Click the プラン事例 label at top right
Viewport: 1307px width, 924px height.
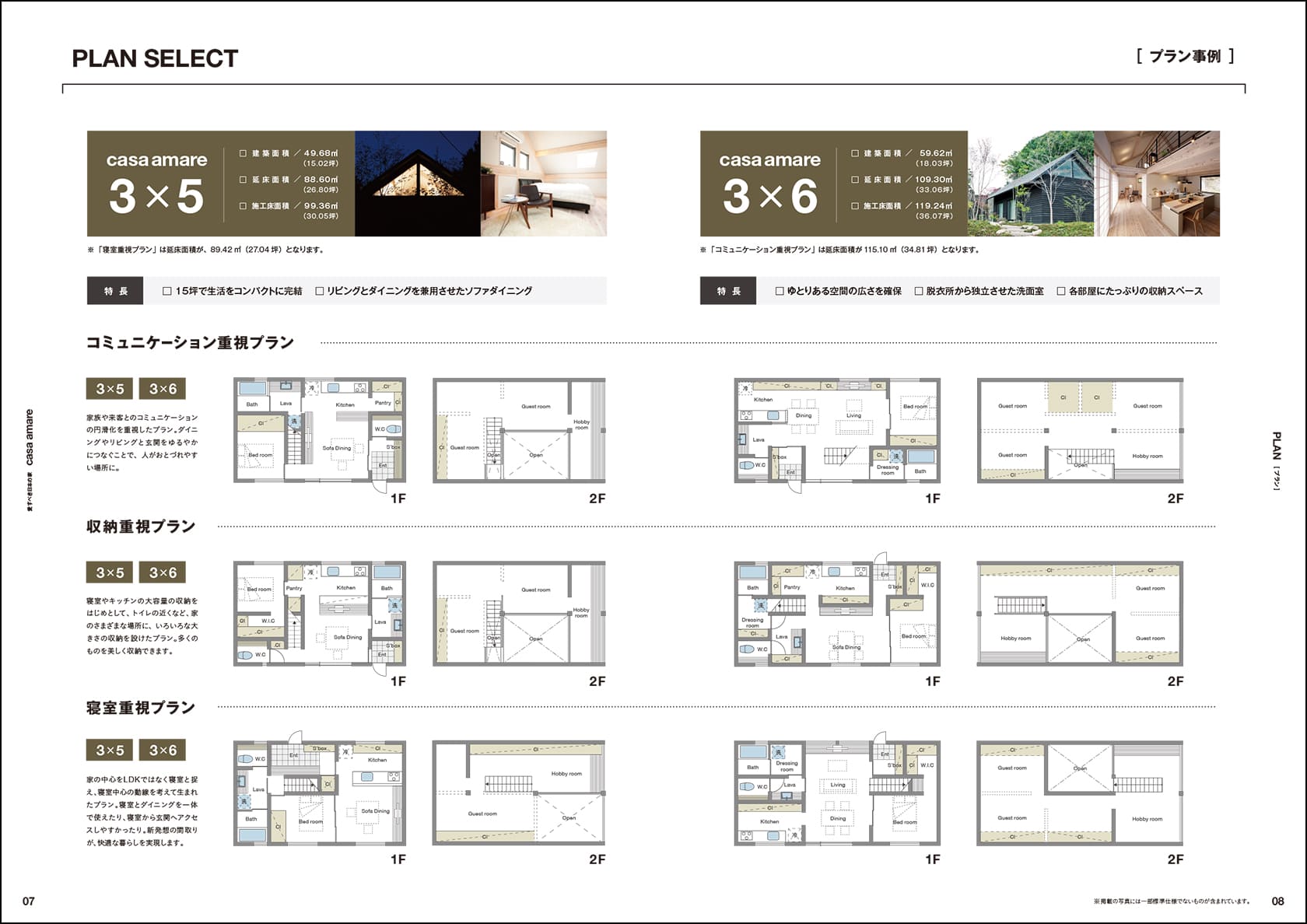[1185, 56]
